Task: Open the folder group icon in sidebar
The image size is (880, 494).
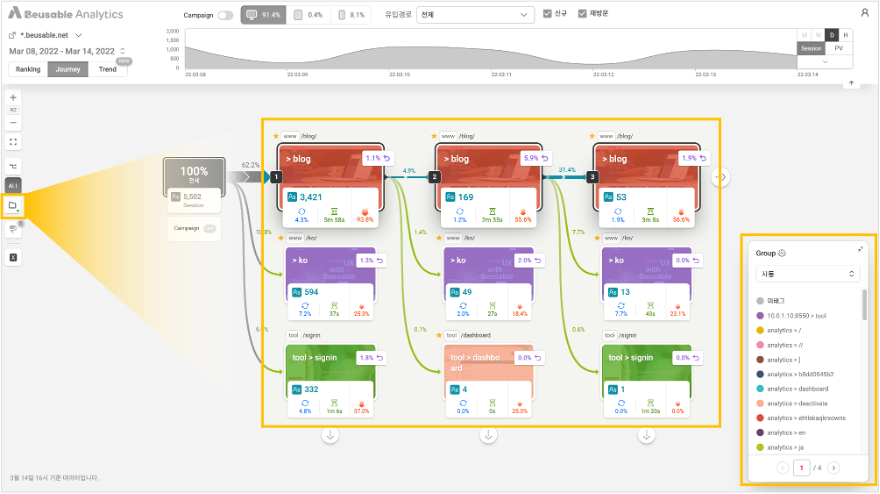Action: 13,206
